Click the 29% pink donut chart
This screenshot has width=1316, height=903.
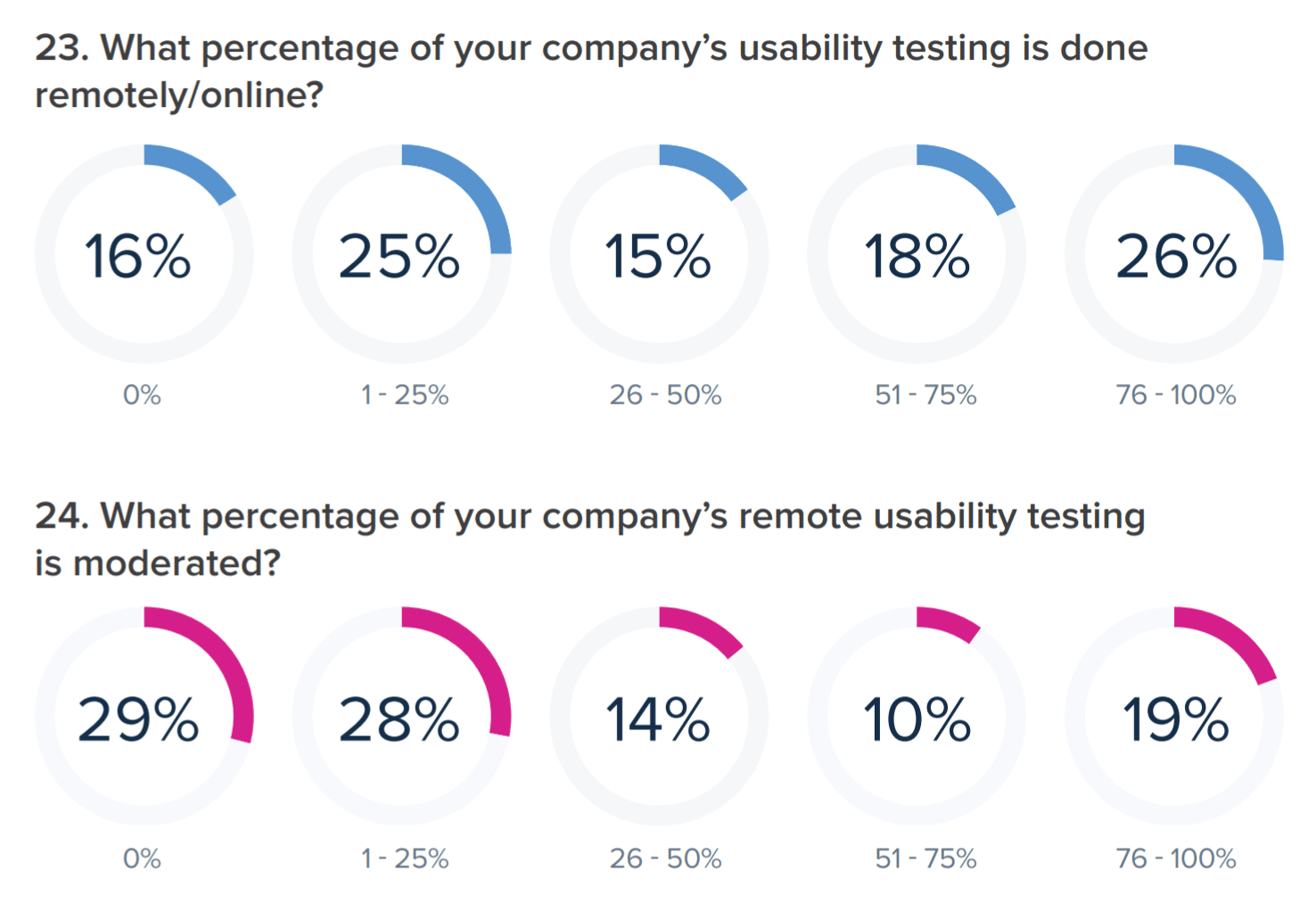click(144, 718)
